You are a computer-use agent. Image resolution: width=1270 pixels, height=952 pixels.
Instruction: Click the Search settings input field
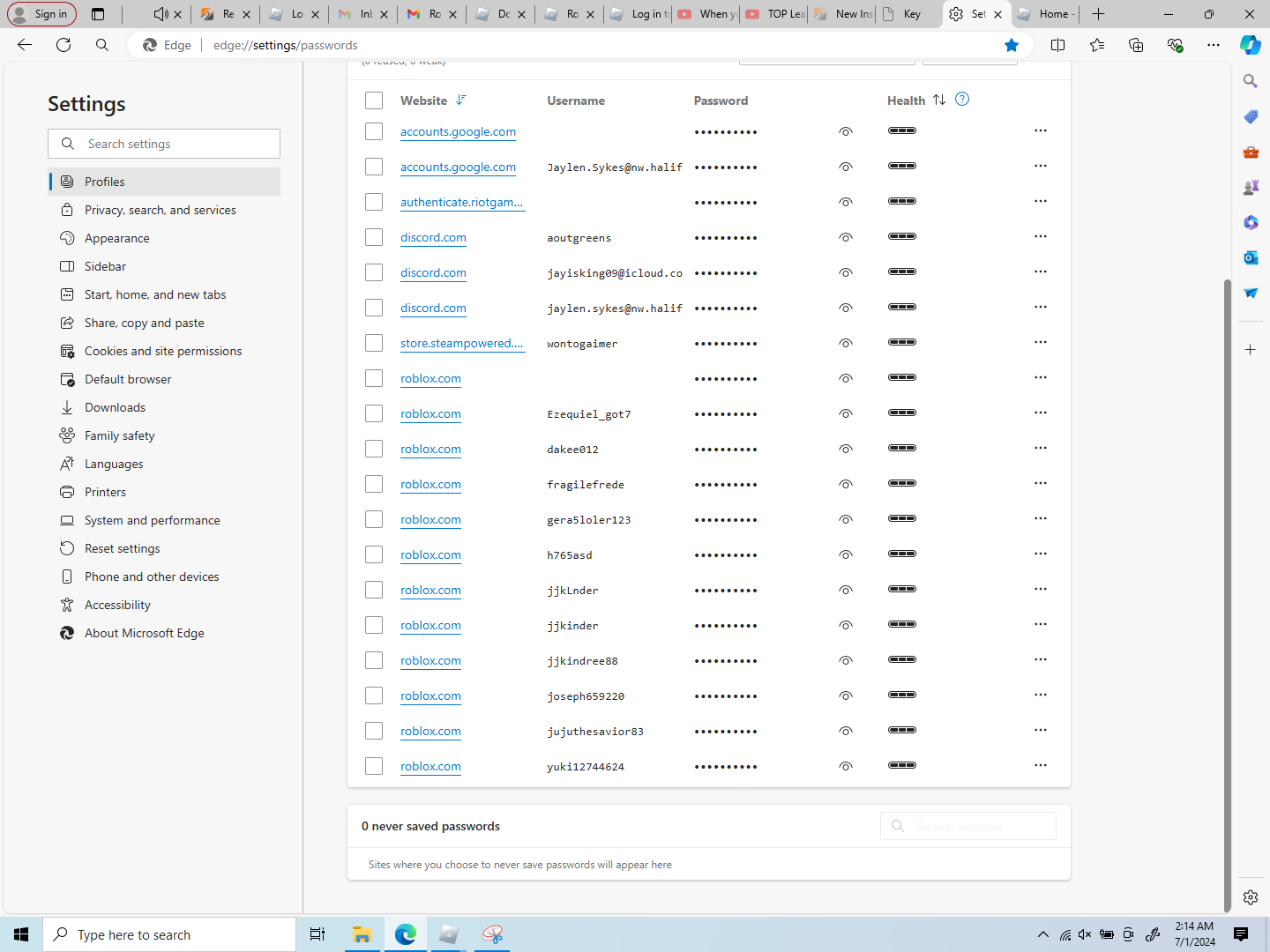[x=164, y=144]
